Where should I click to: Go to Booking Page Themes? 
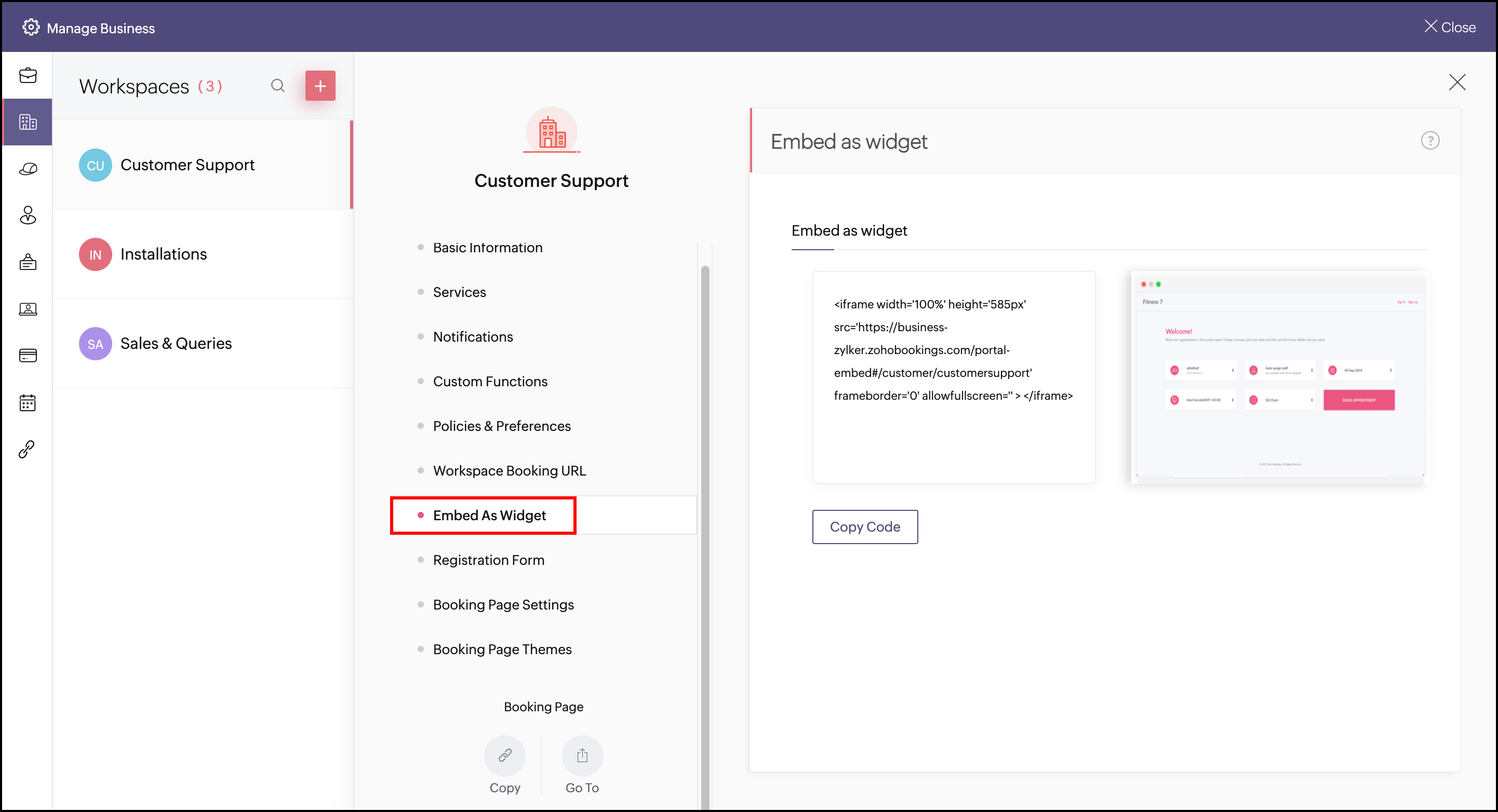coord(502,649)
